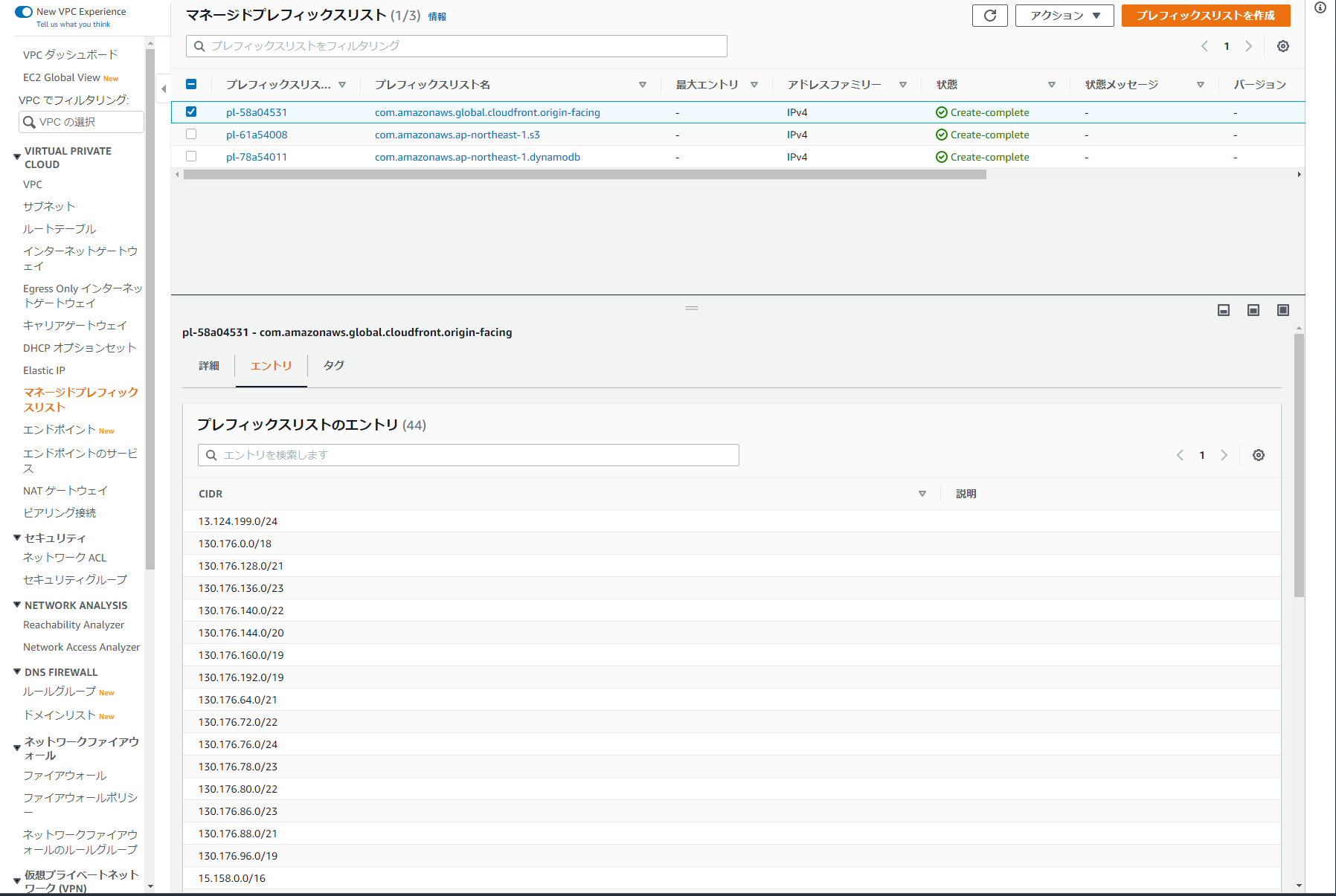
Task: Click Tell us what you think link
Action: click(x=73, y=25)
